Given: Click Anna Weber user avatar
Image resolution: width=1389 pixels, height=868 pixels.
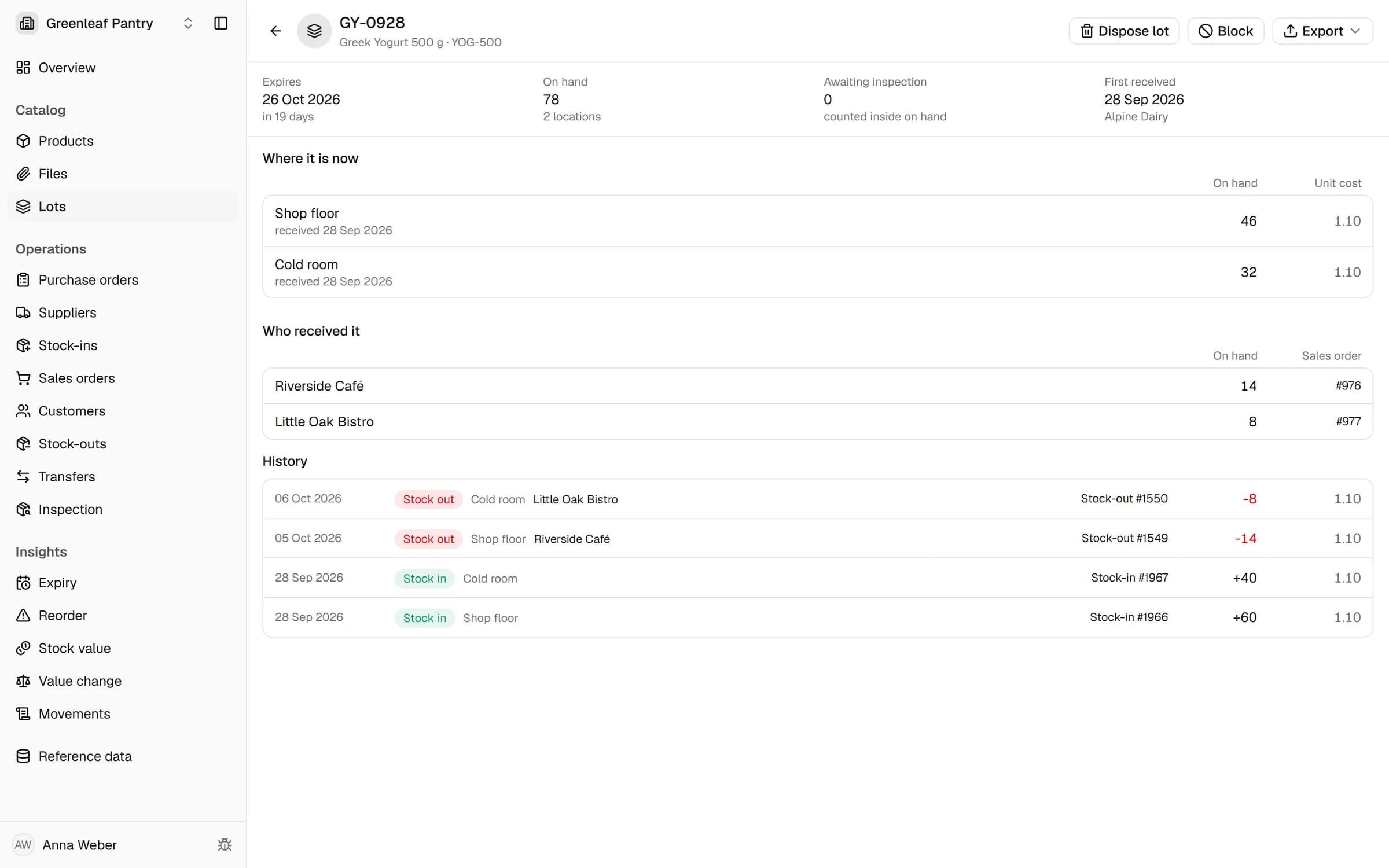Looking at the screenshot, I should pyautogui.click(x=23, y=844).
